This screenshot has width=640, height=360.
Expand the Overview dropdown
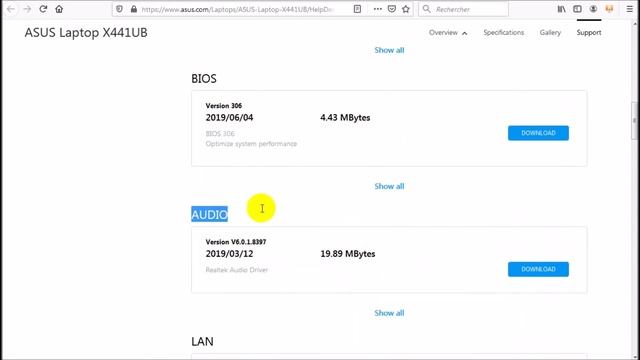coord(448,33)
